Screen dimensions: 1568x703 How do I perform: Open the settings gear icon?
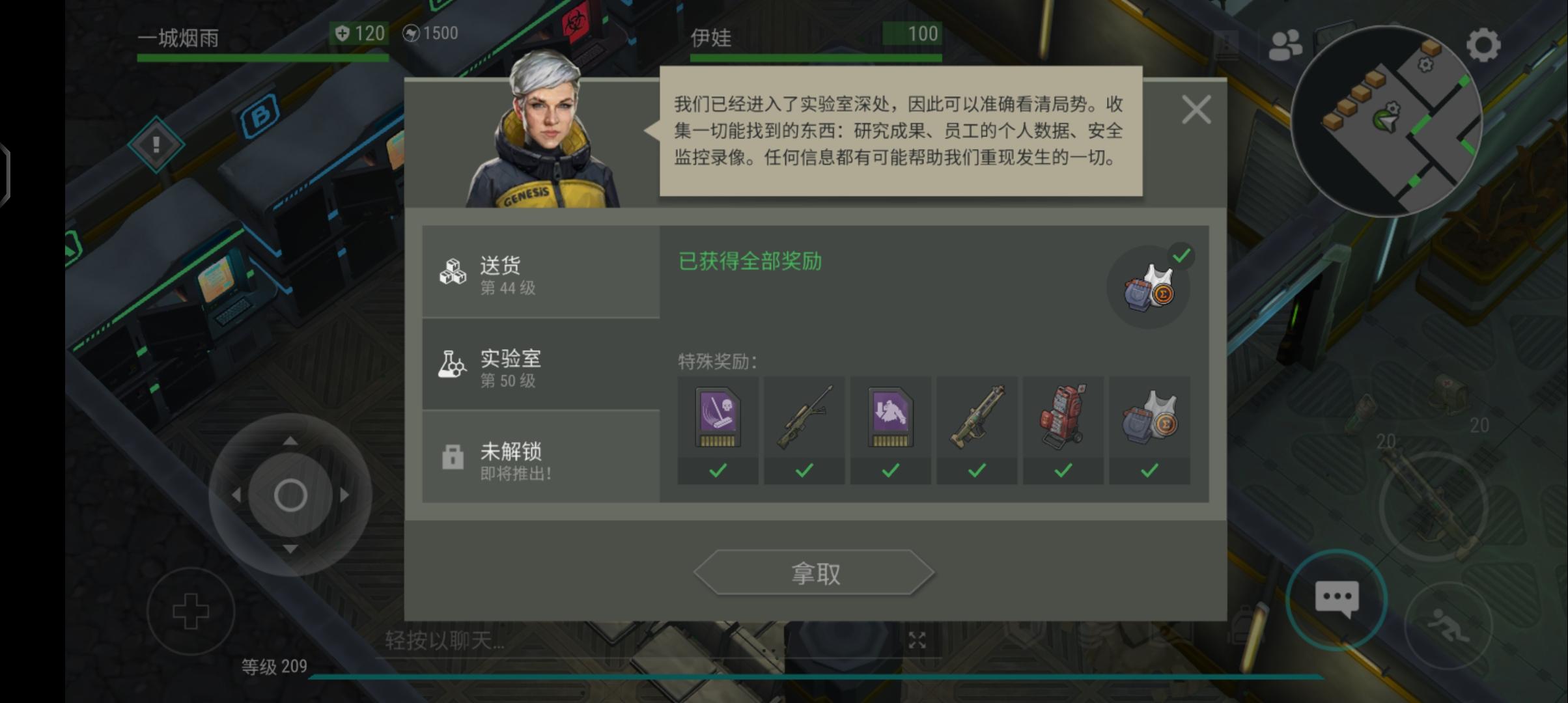[1483, 45]
